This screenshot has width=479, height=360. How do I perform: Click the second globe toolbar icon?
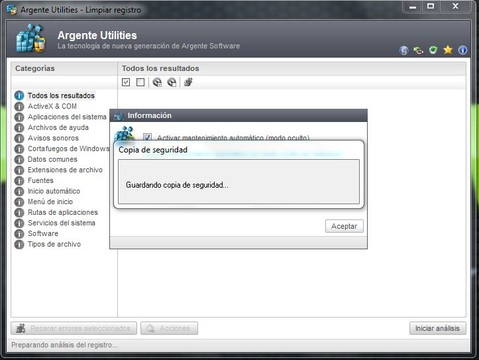point(172,82)
